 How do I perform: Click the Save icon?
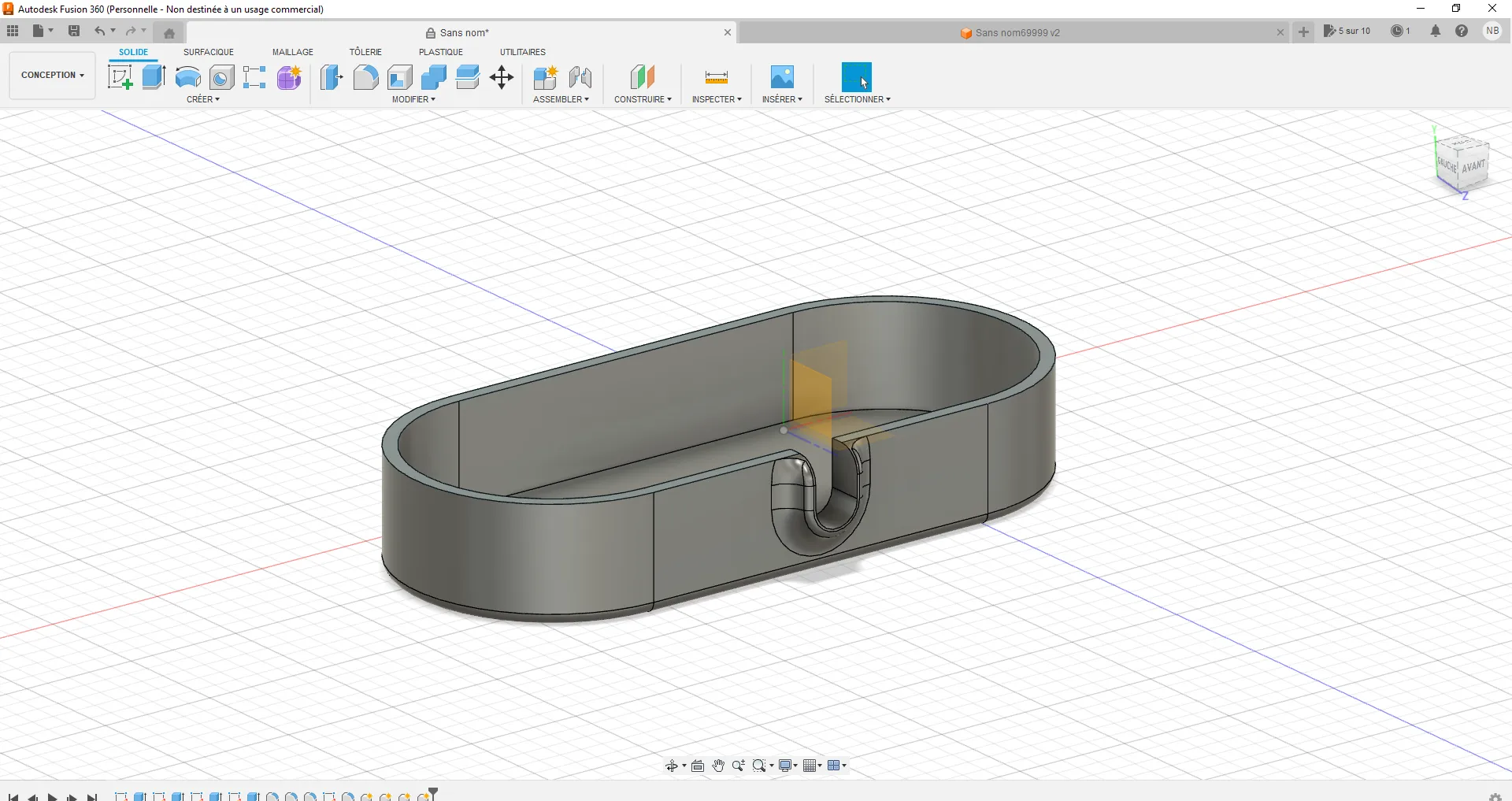(x=74, y=32)
